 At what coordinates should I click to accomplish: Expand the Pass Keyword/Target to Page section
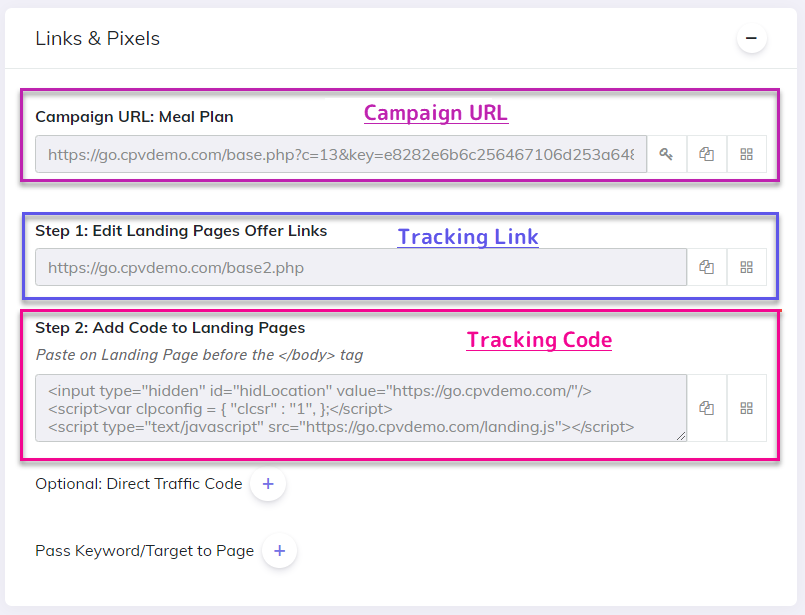tap(280, 551)
